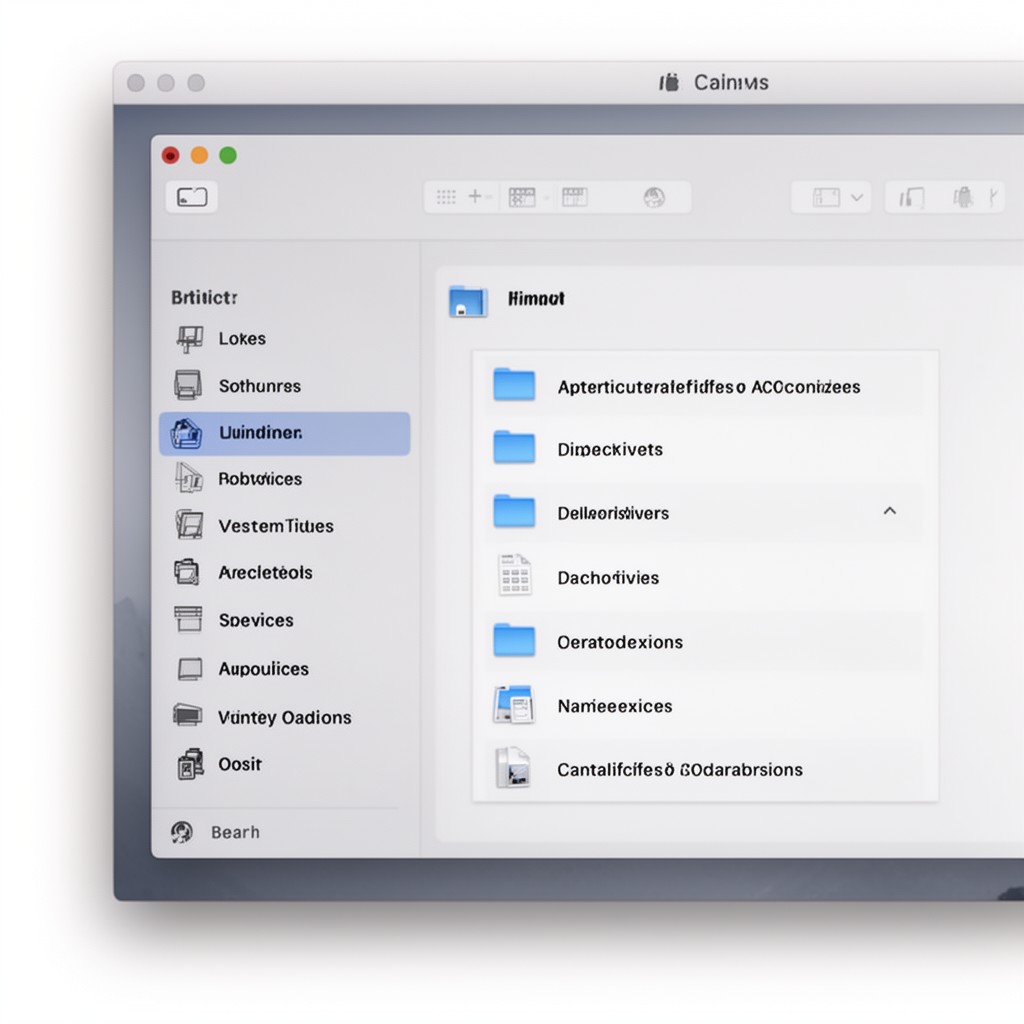Click the share icon in toolbar

(912, 197)
